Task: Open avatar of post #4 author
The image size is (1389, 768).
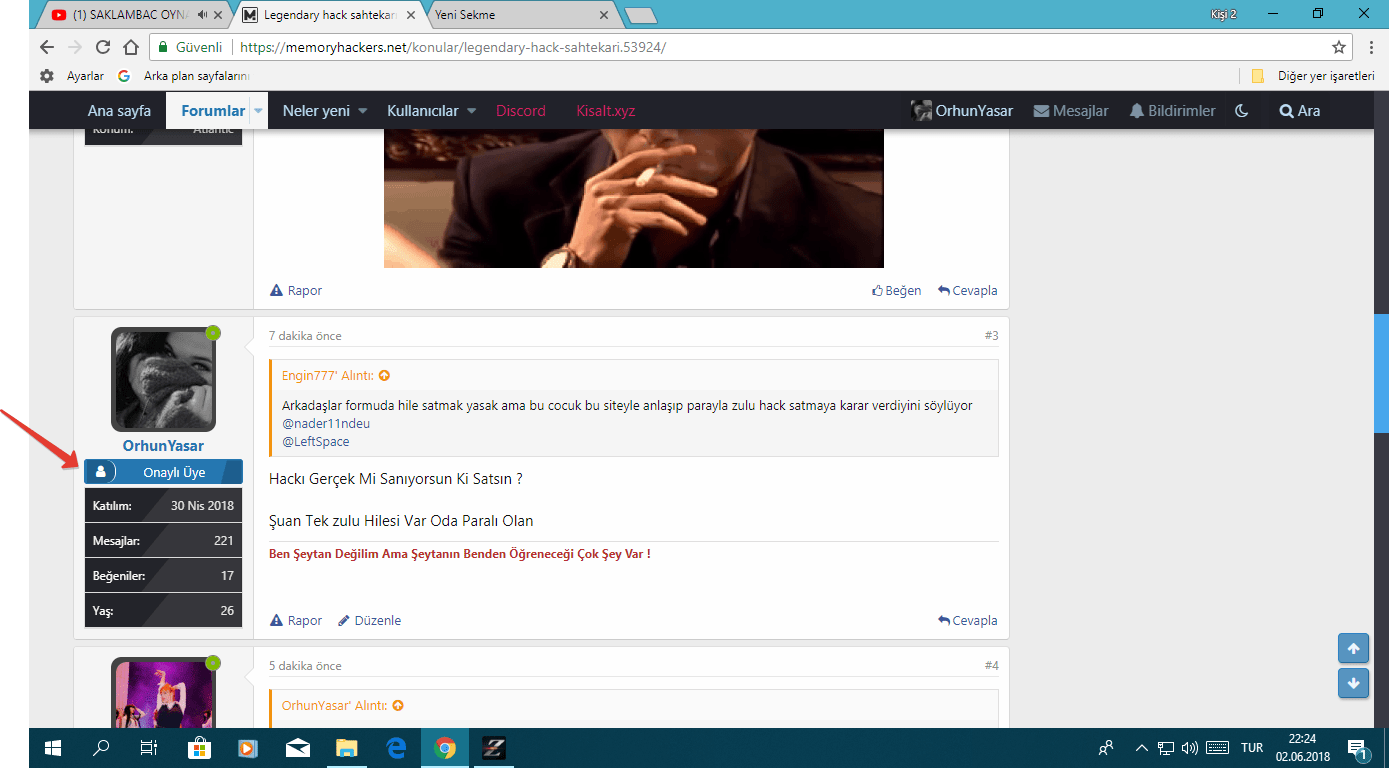Action: click(163, 692)
